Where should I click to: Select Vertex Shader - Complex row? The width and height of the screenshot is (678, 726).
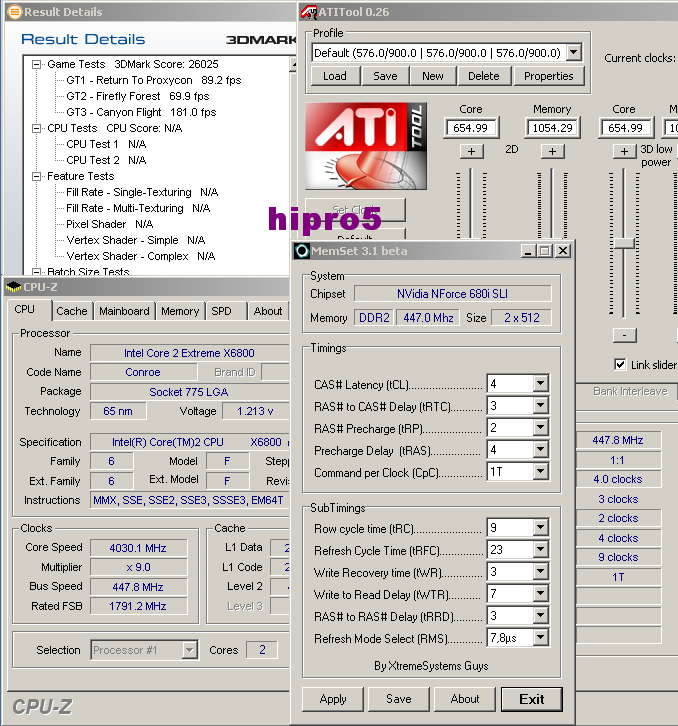[x=141, y=256]
